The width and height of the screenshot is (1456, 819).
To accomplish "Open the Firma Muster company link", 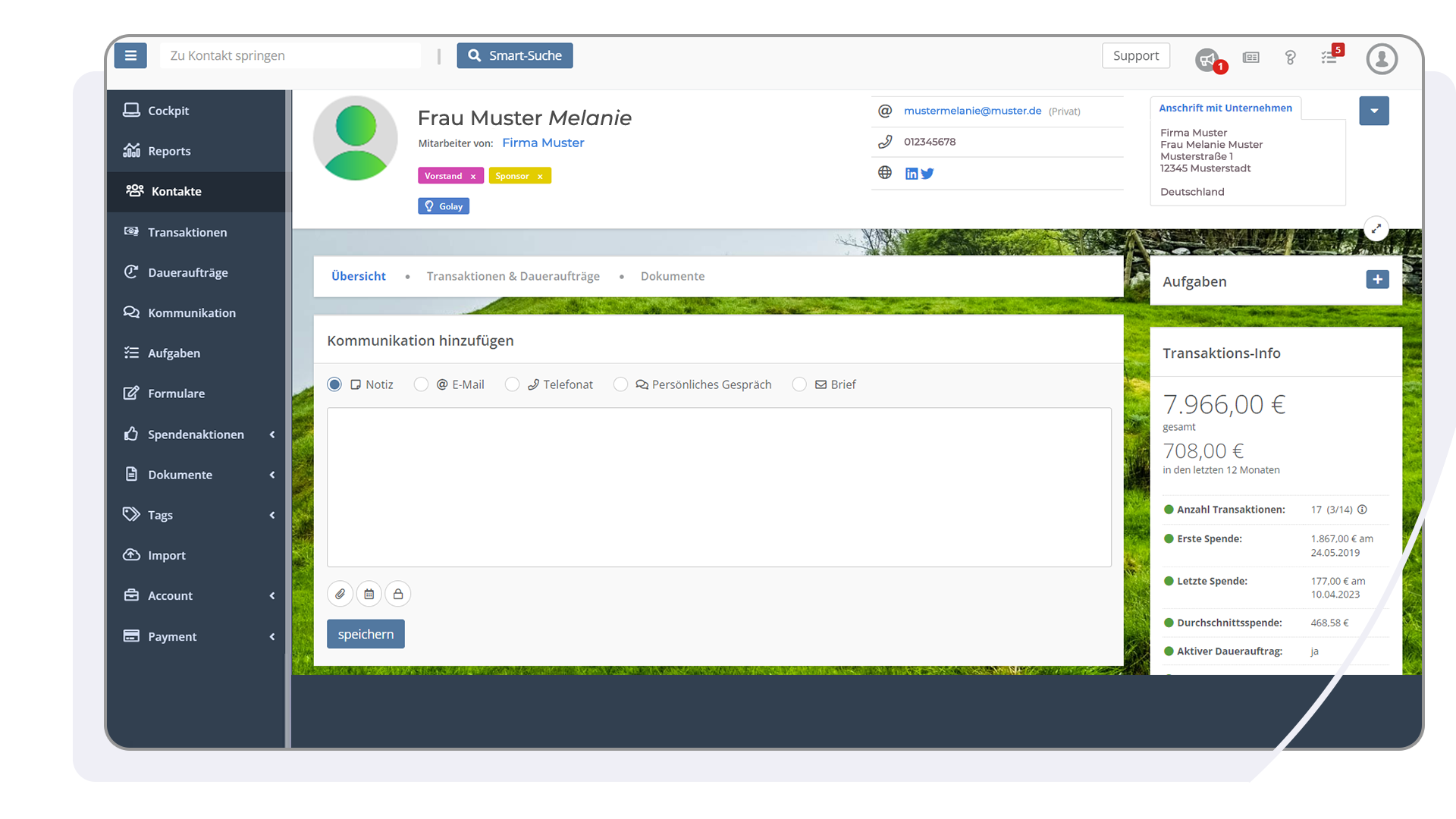I will click(543, 143).
